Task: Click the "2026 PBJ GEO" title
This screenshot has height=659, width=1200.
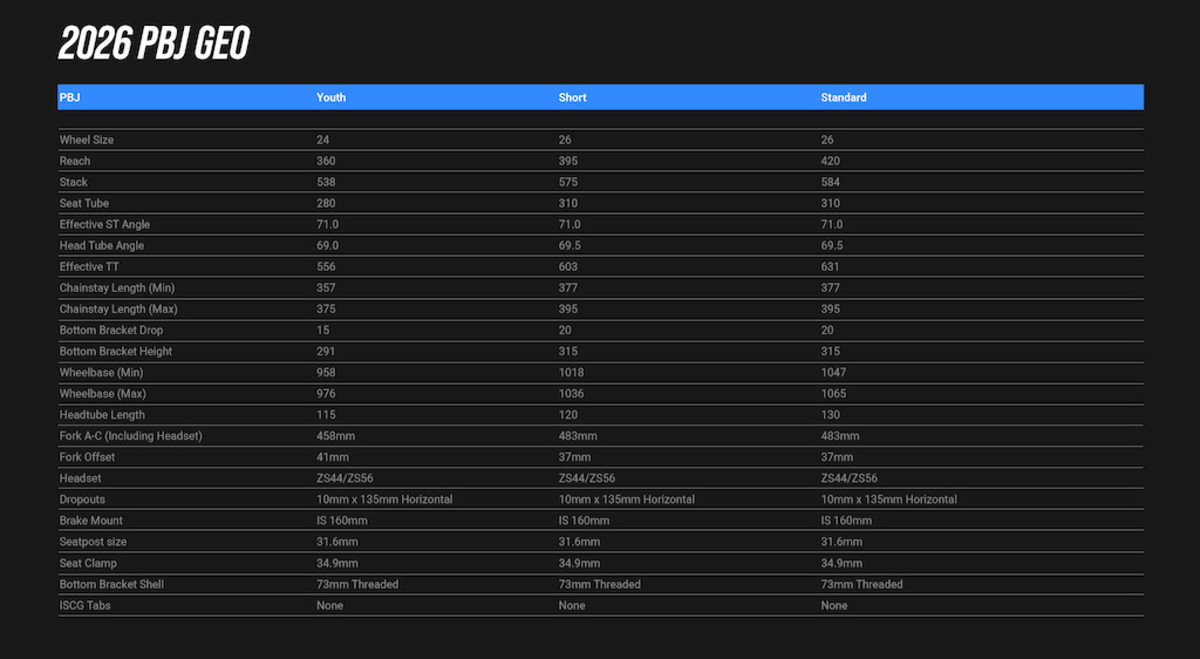Action: [x=153, y=44]
